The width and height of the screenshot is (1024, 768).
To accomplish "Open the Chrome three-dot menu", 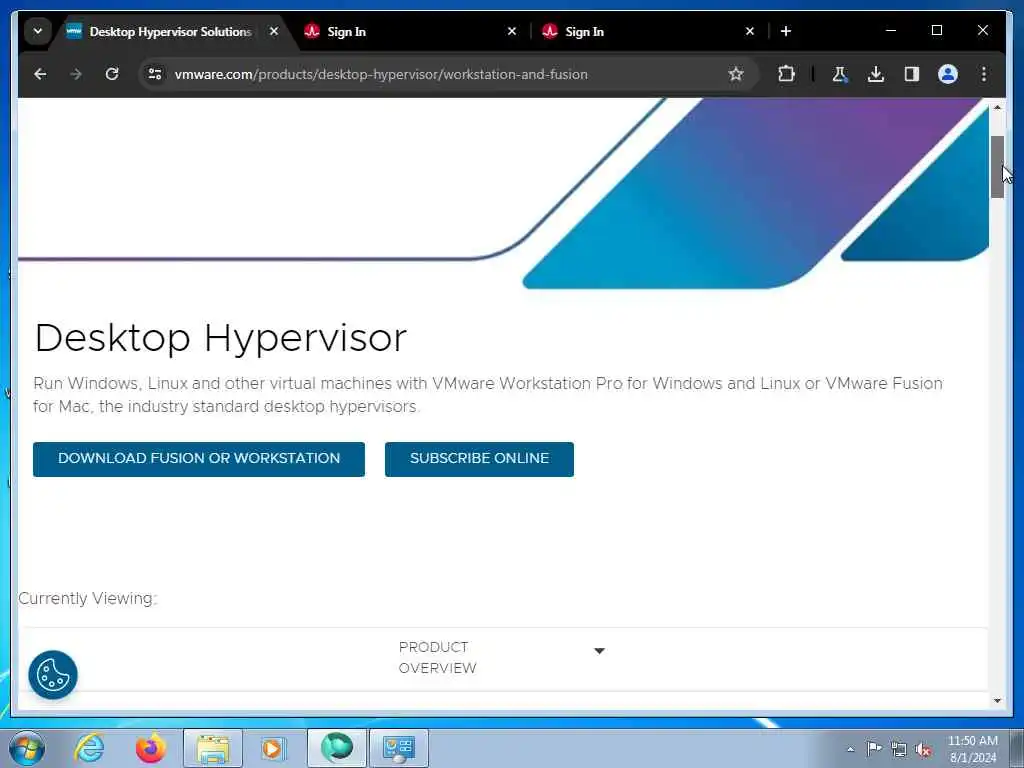I will pyautogui.click(x=984, y=74).
